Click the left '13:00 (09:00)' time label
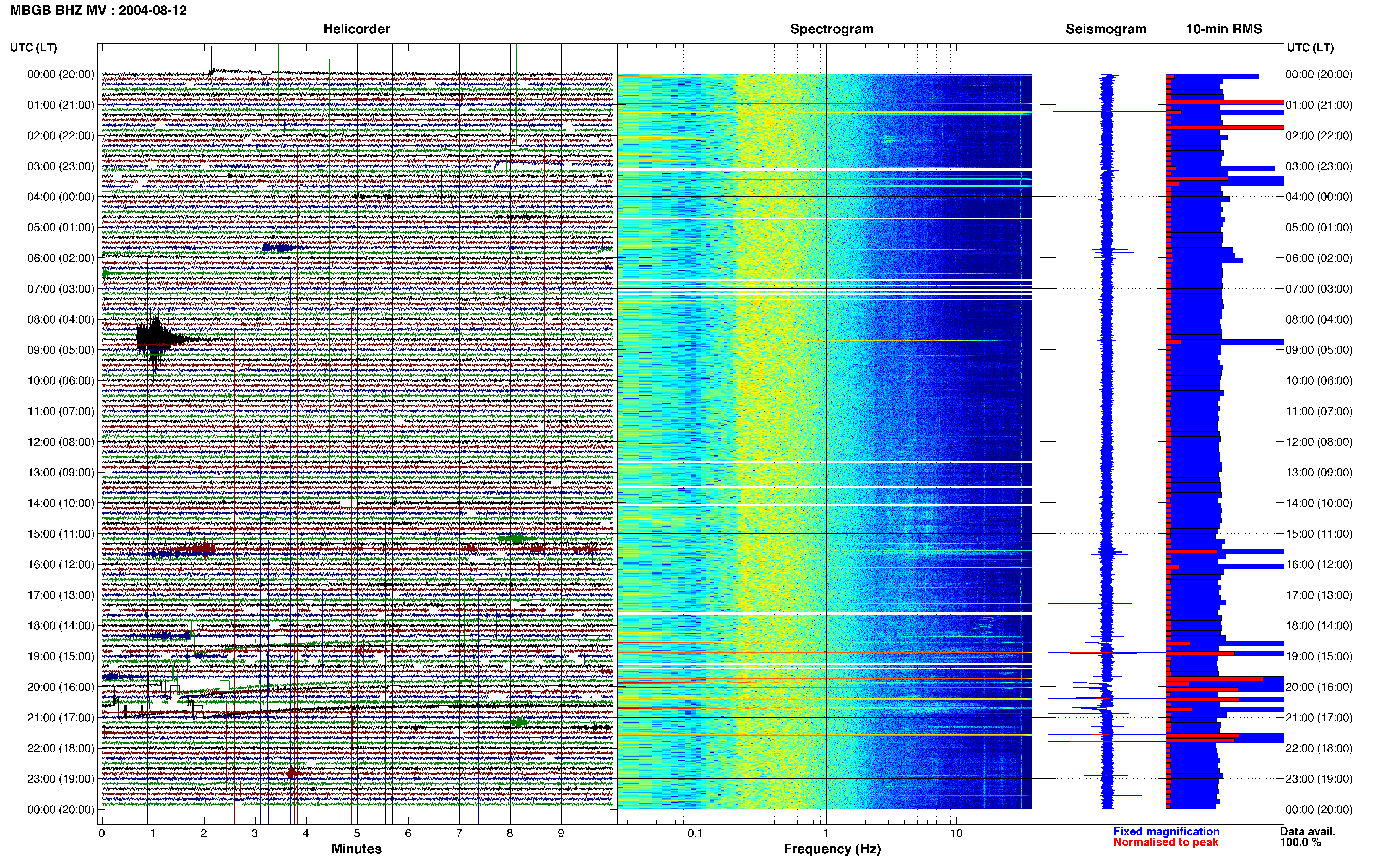The image size is (1388, 868). pos(61,473)
